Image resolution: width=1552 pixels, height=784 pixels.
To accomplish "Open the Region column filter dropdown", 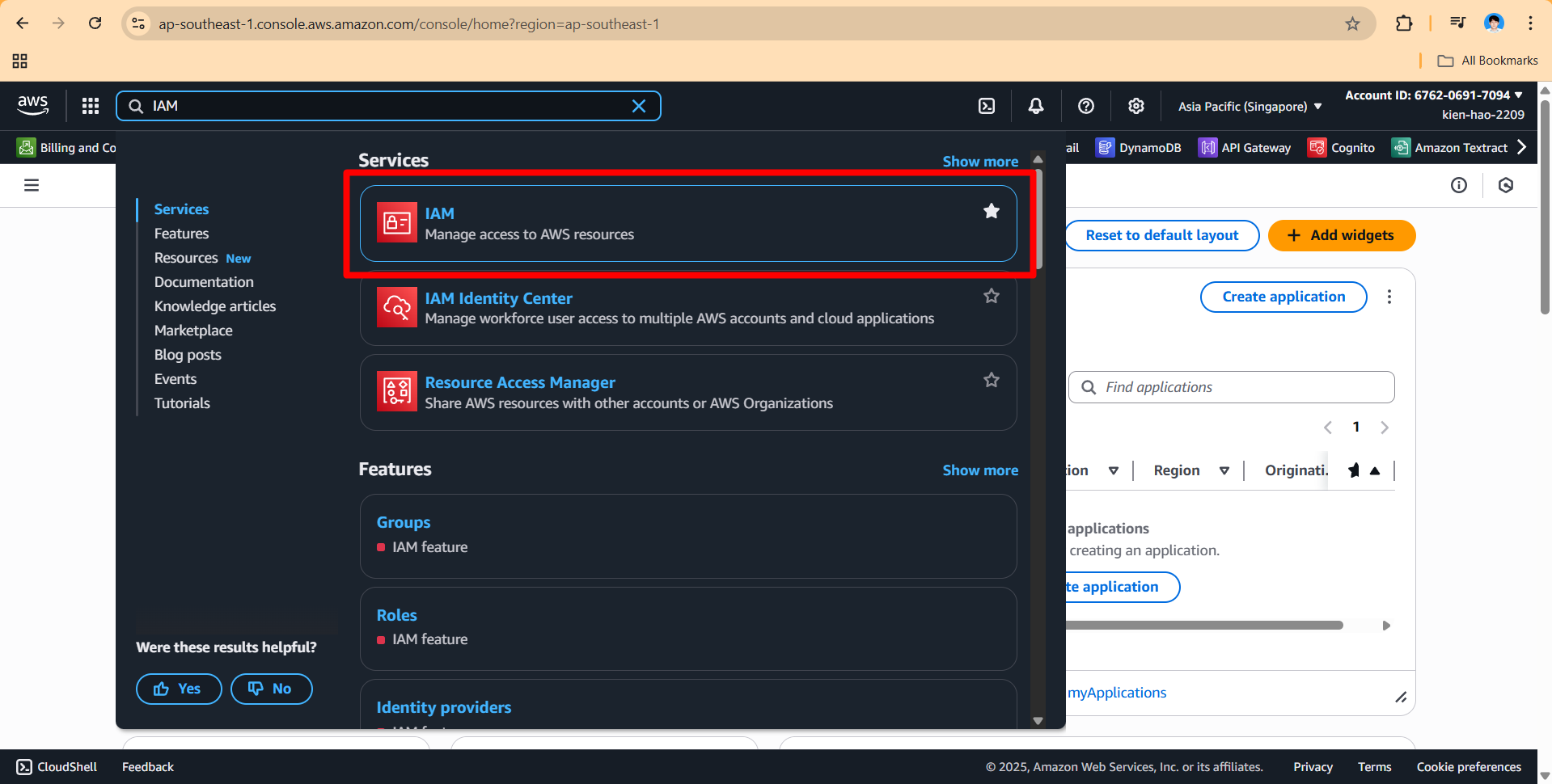I will (1224, 470).
